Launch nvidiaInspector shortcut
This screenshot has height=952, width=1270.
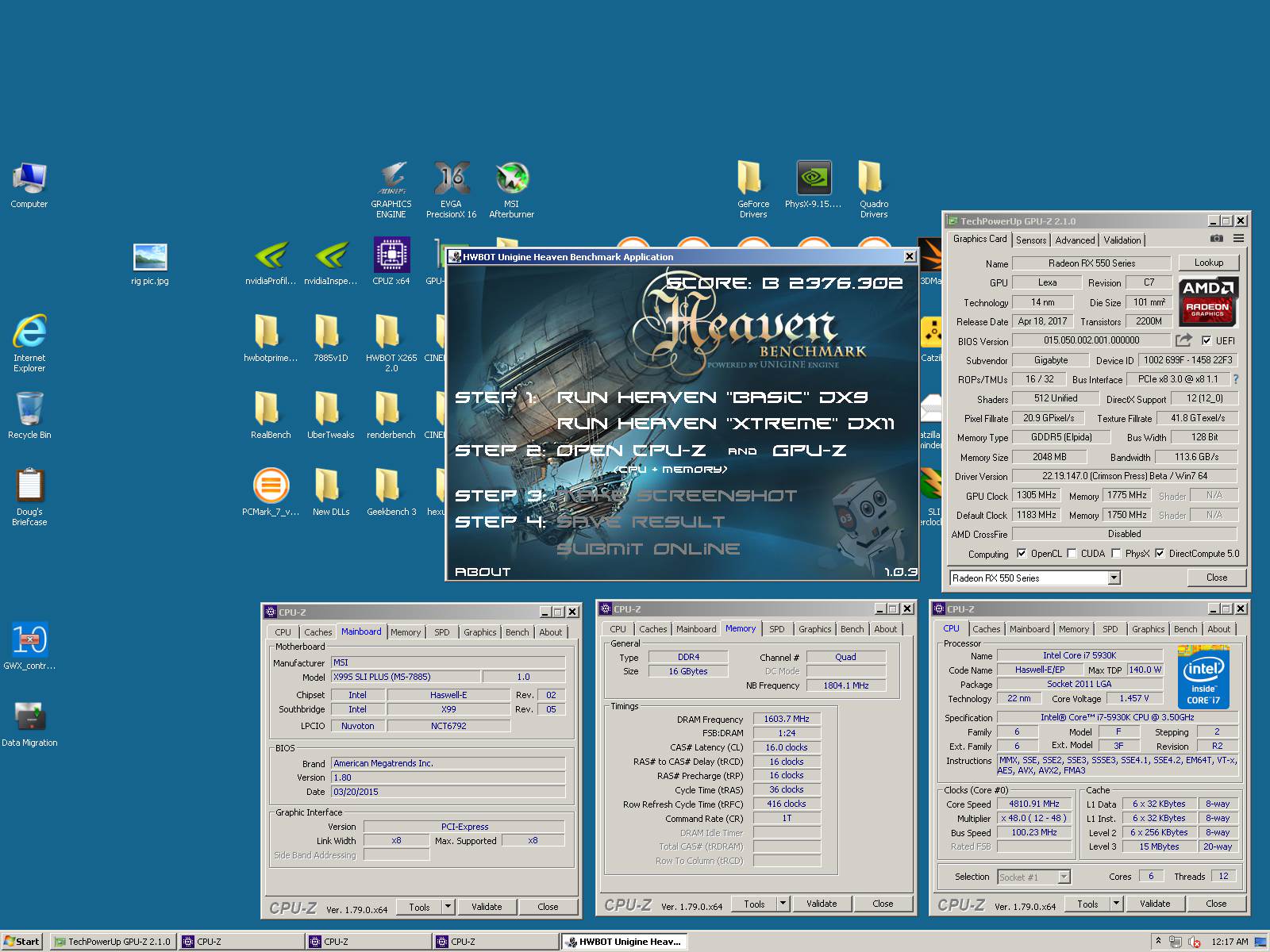(331, 263)
